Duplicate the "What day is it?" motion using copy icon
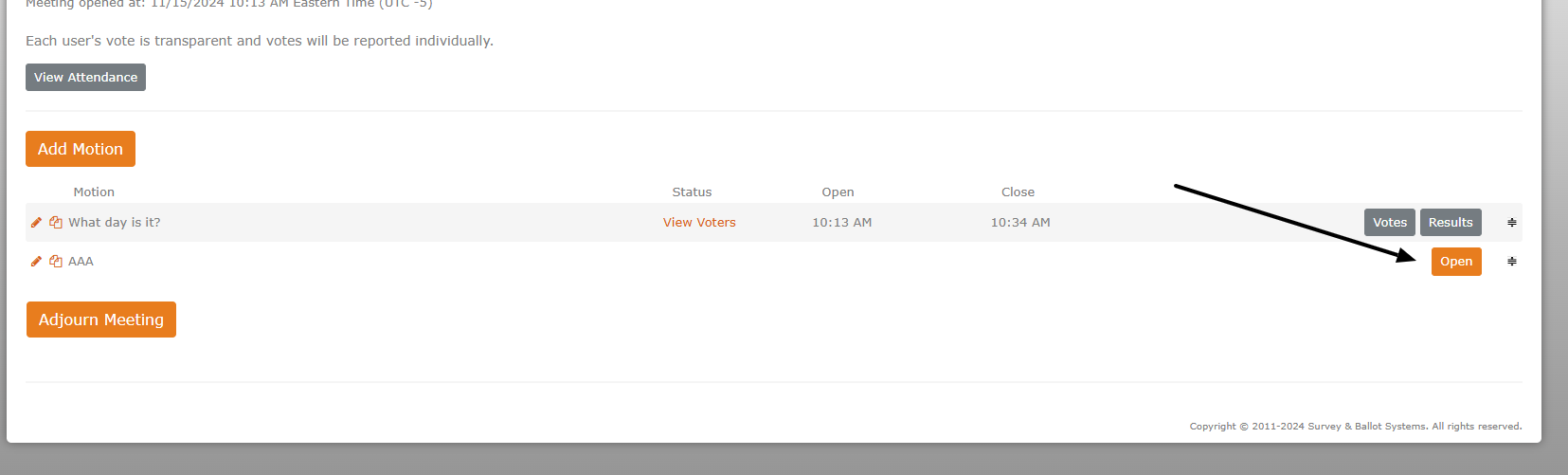Image resolution: width=1568 pixels, height=475 pixels. tap(56, 222)
